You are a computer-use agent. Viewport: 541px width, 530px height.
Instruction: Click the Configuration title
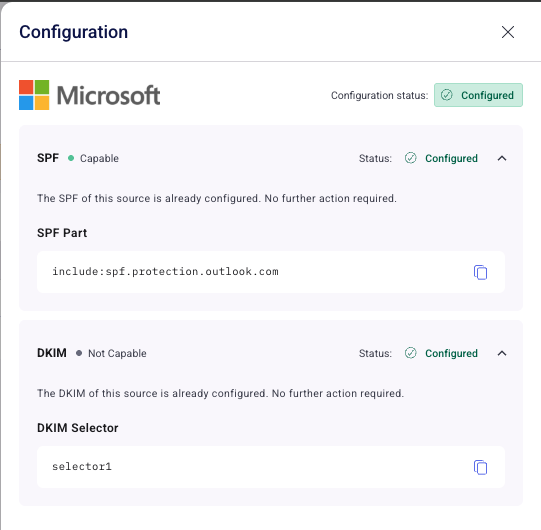tap(73, 32)
